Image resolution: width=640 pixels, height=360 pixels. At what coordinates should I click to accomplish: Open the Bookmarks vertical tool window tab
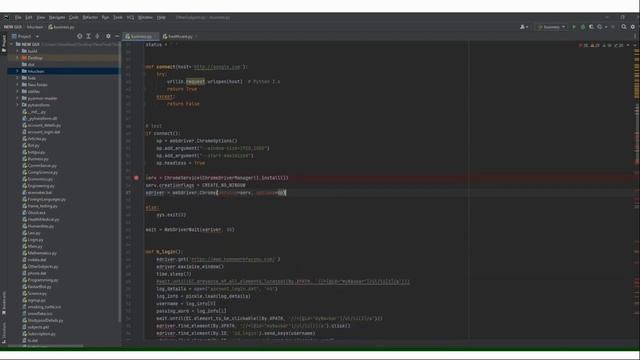4,303
